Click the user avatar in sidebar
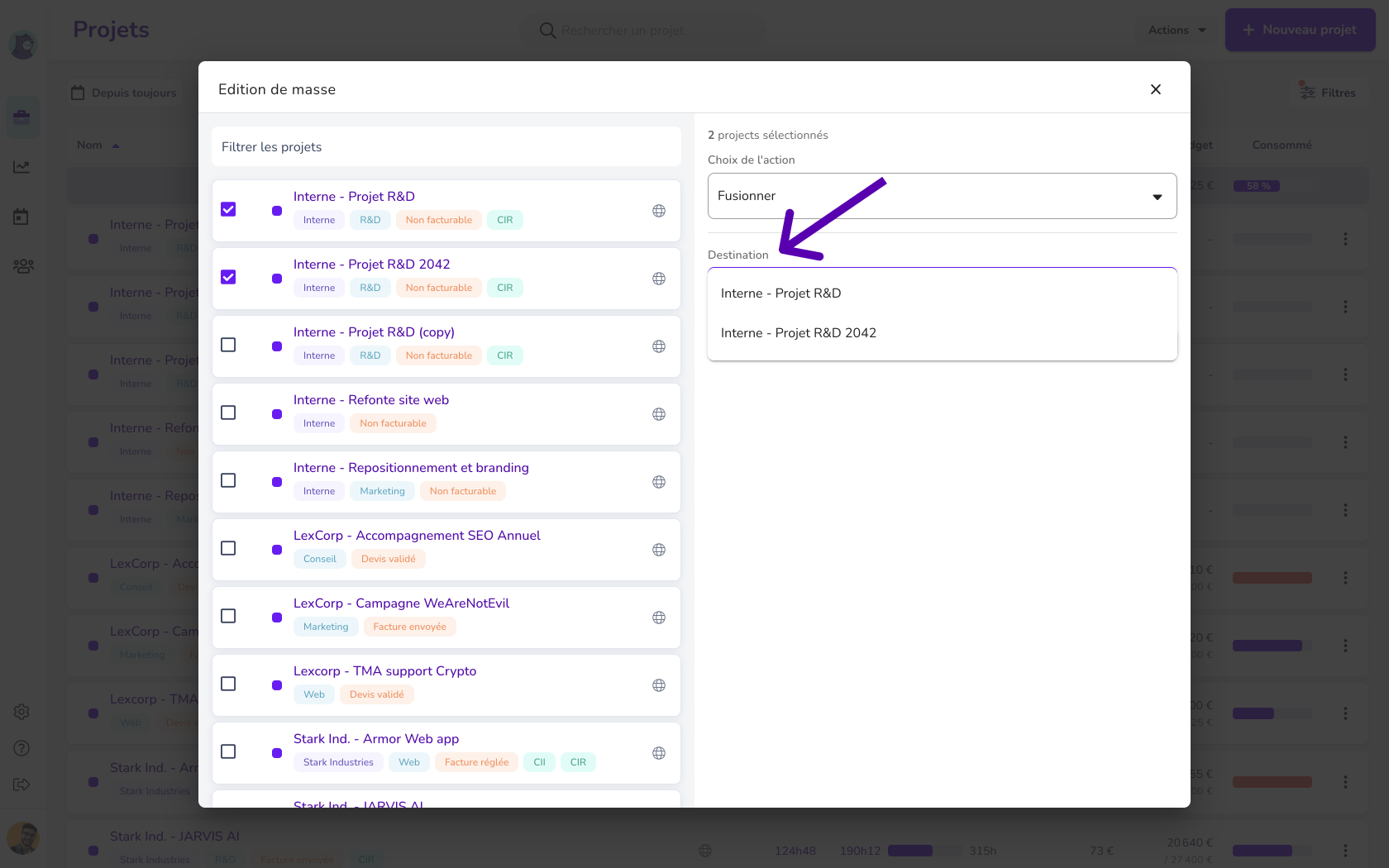Screen dimensions: 1389x868 pyautogui.click(x=23, y=838)
